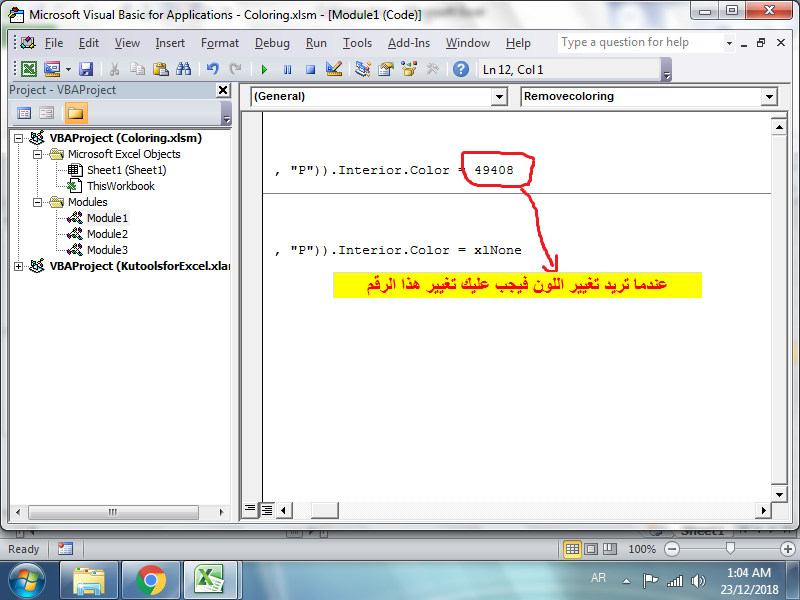800x600 pixels.
Task: Open the Insert UserForm dropdown arrow
Action: pyautogui.click(x=68, y=69)
